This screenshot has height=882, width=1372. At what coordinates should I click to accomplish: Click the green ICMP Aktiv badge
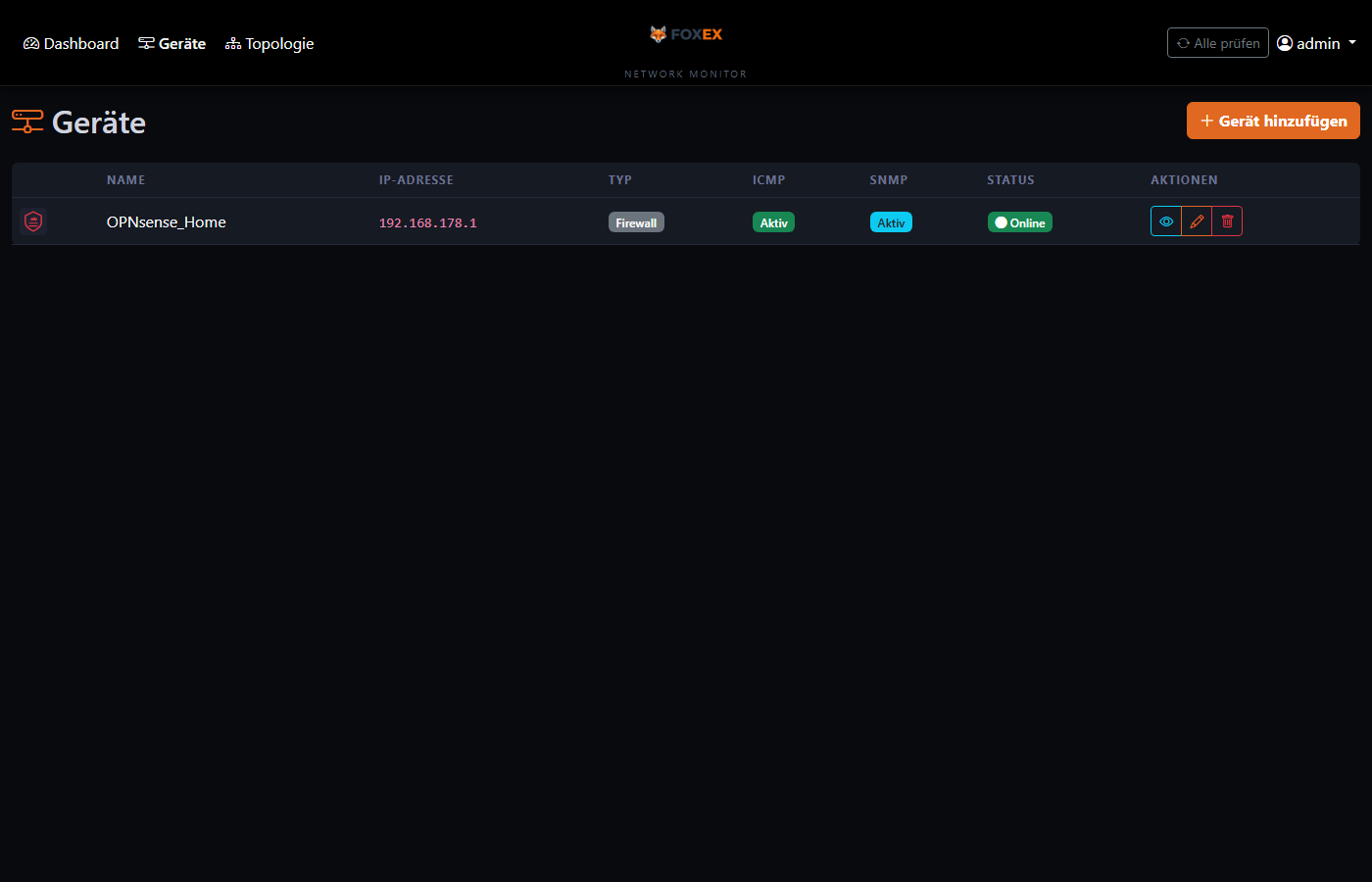pos(773,222)
